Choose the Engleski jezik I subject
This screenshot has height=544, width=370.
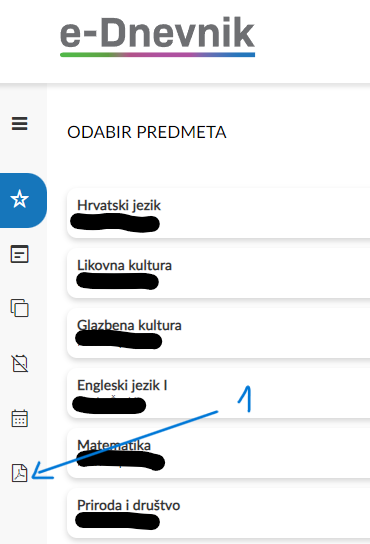pos(218,393)
